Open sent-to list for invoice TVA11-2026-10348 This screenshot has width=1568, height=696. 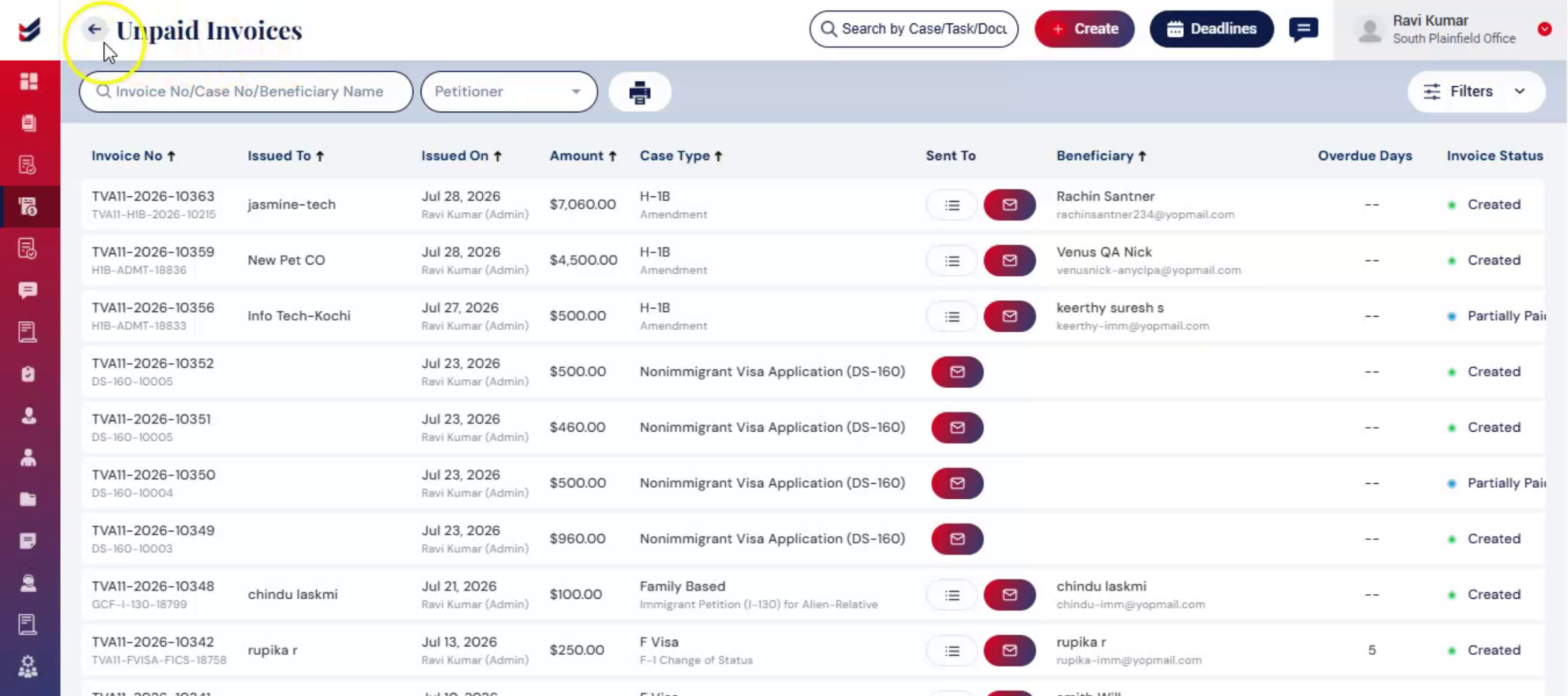(952, 595)
